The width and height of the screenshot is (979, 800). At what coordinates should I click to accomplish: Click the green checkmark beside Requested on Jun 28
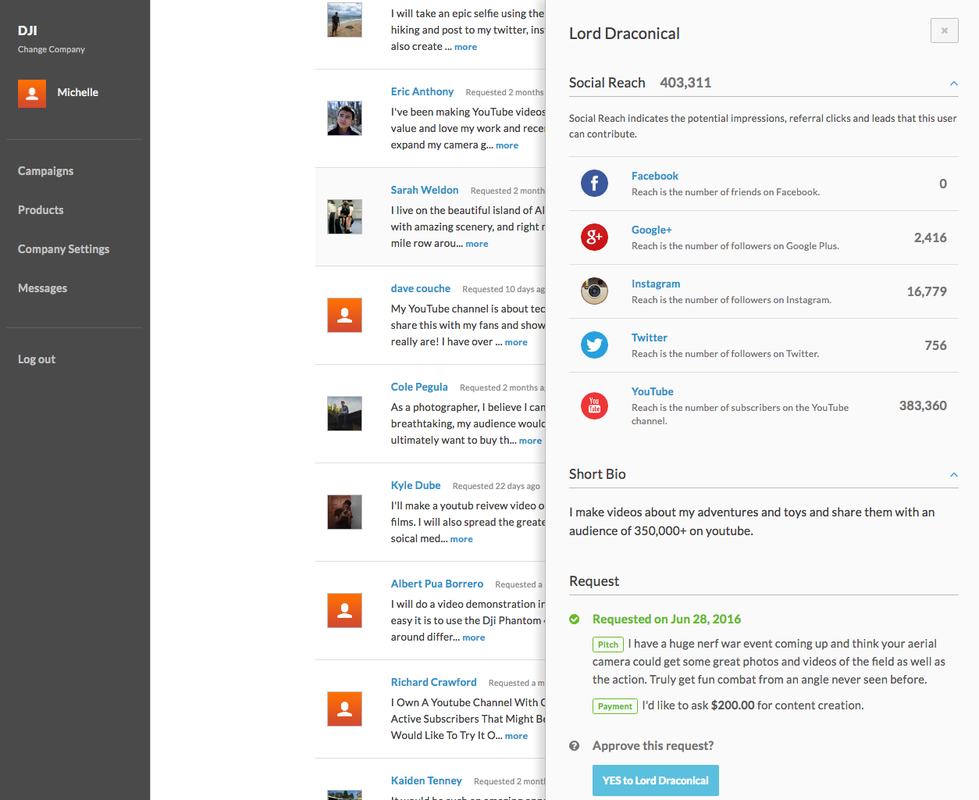point(574,619)
